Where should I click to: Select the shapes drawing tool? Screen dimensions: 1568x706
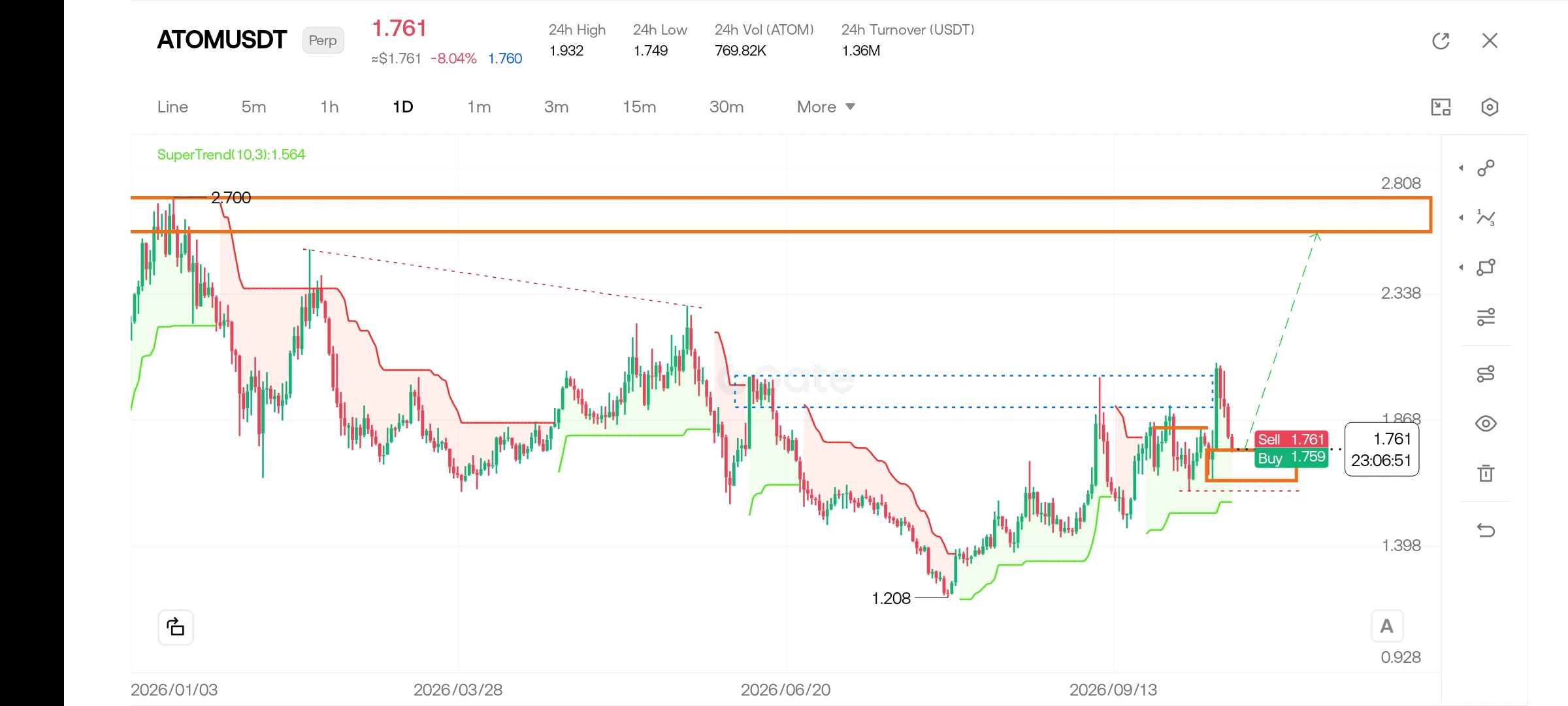tap(1486, 267)
